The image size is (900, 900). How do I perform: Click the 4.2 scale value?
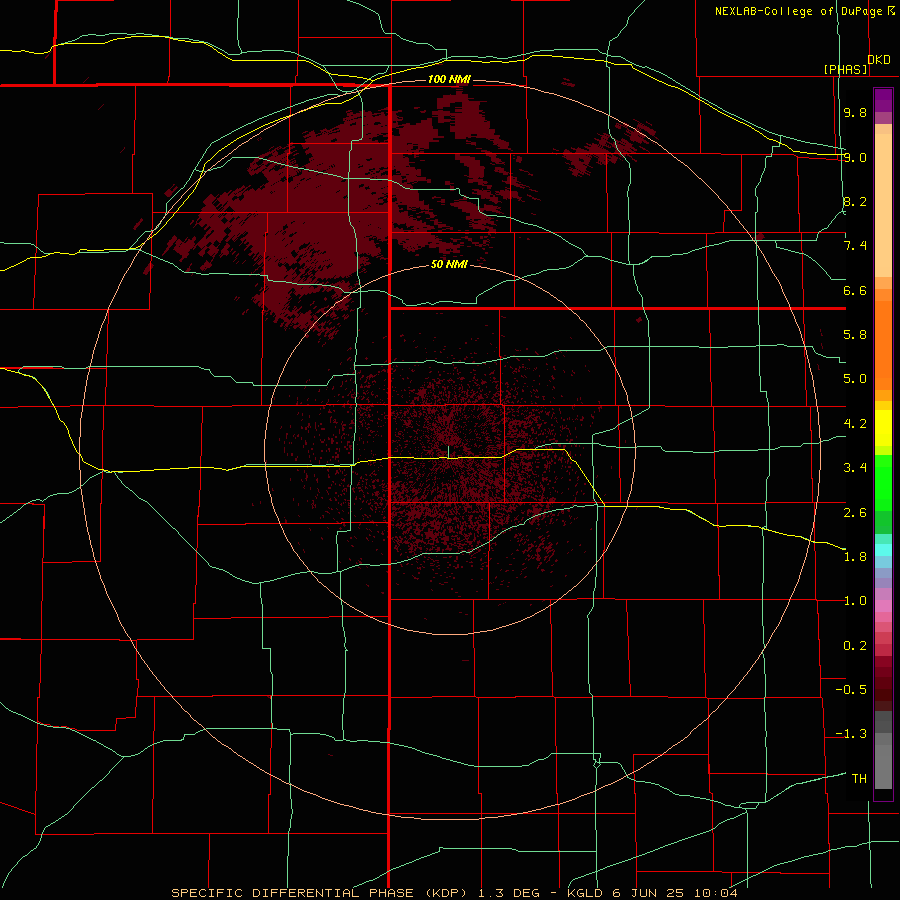pyautogui.click(x=855, y=424)
